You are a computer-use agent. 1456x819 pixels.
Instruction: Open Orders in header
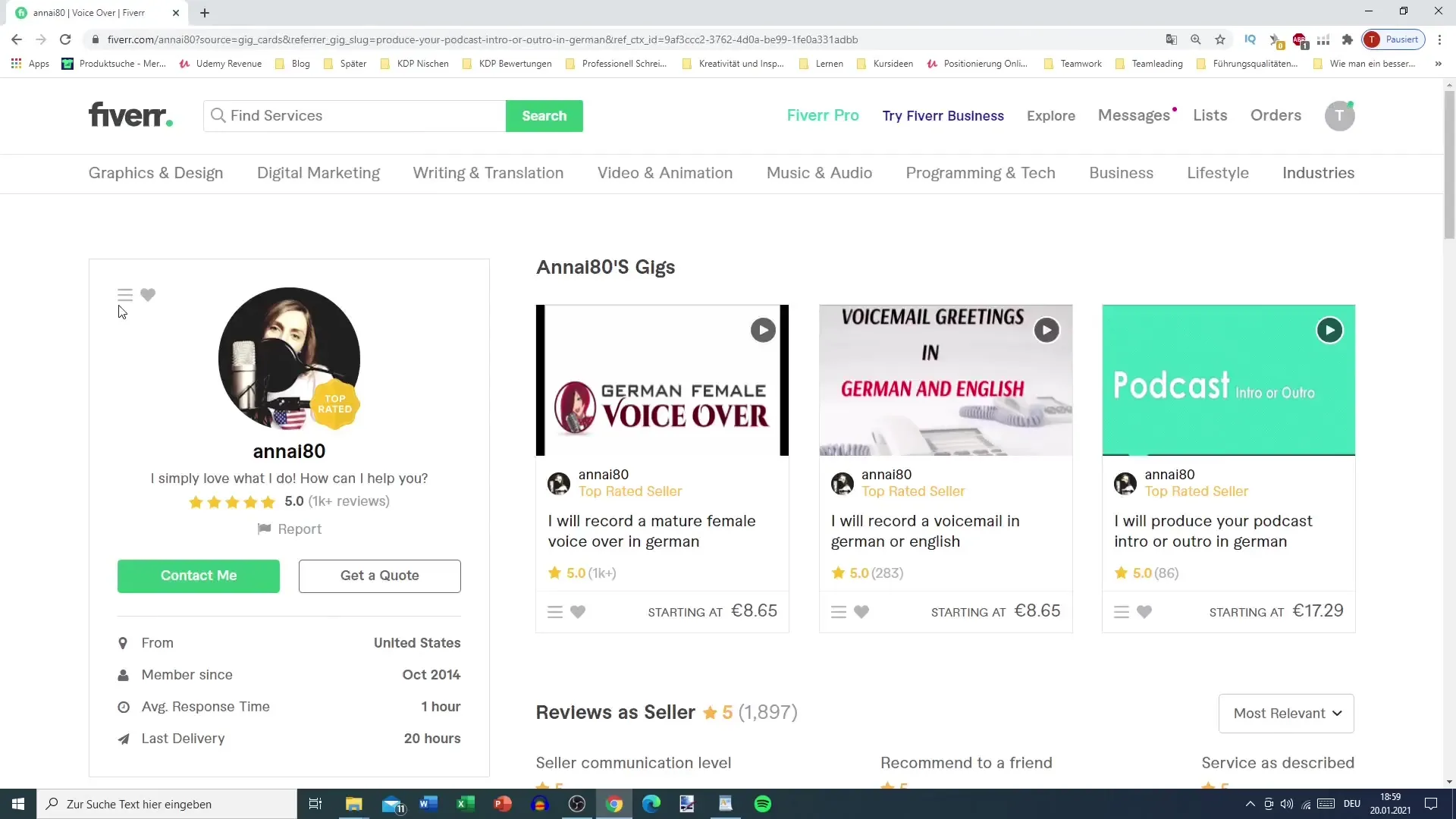coord(1276,115)
